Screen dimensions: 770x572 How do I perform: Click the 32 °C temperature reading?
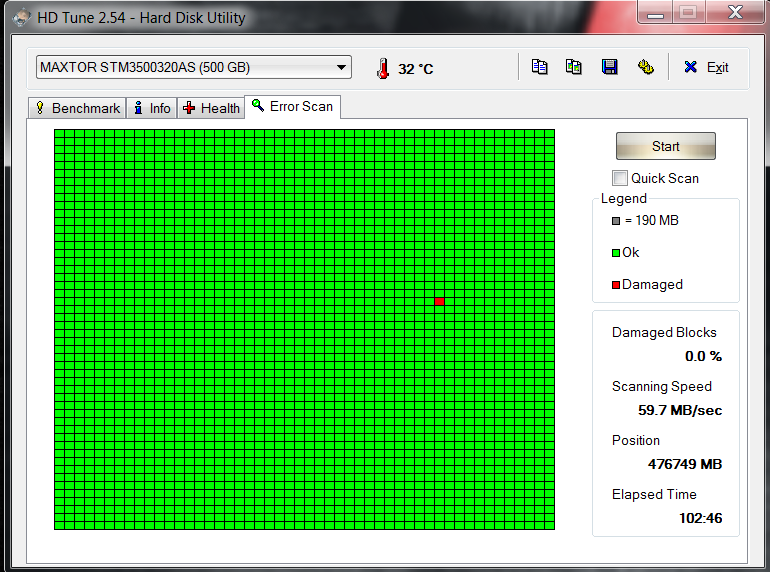click(415, 69)
